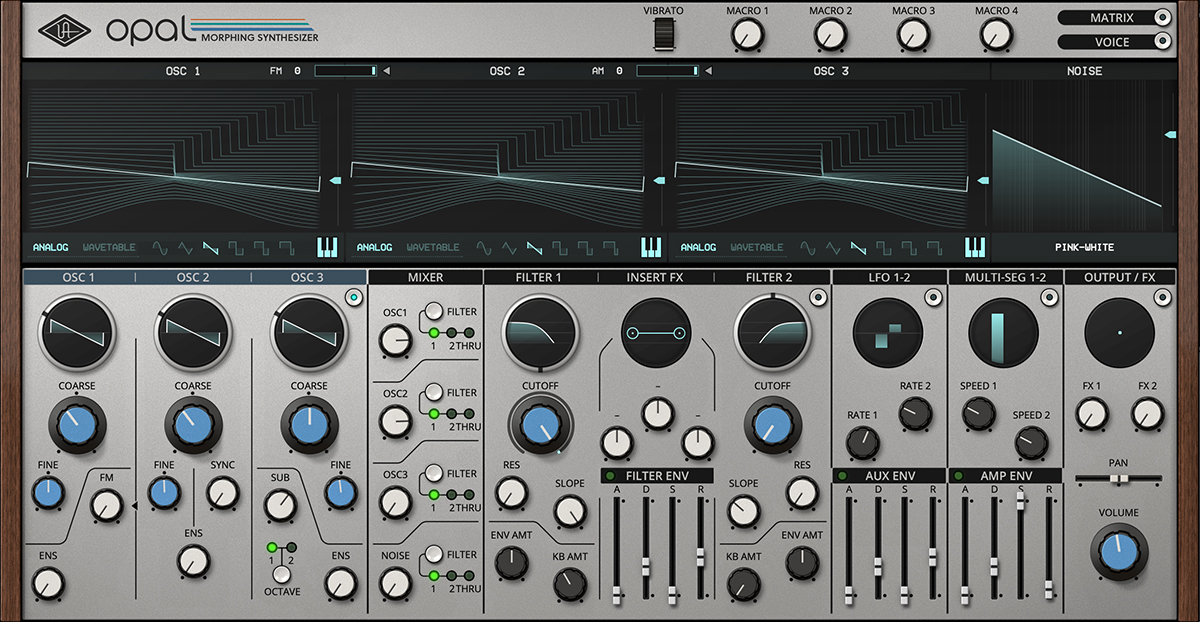
Task: Click the arrow beside the FM amount bar
Action: click(387, 71)
